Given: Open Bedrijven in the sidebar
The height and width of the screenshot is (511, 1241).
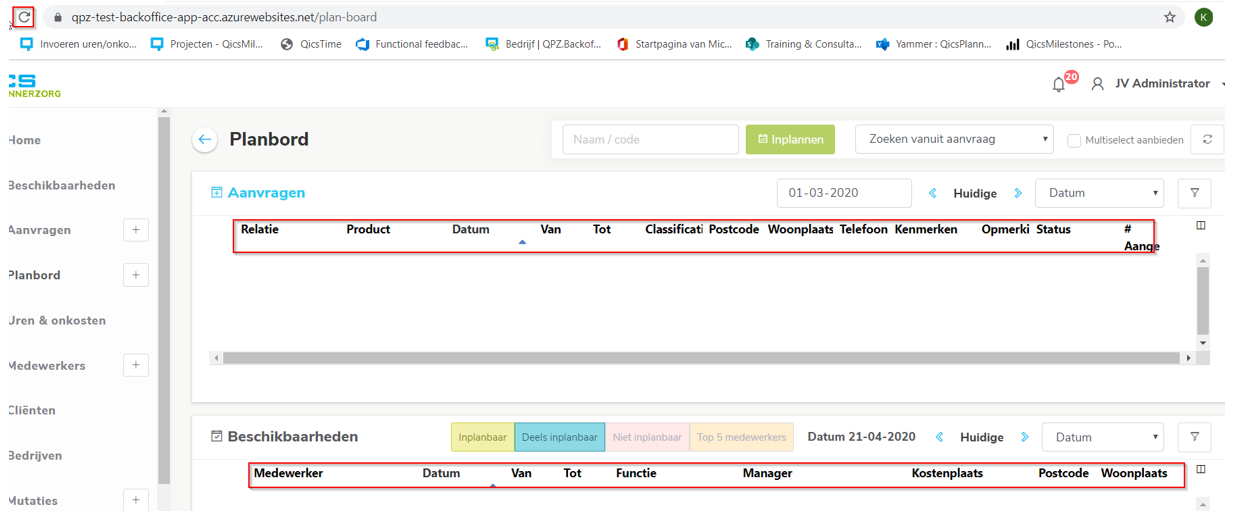Looking at the screenshot, I should (35, 455).
